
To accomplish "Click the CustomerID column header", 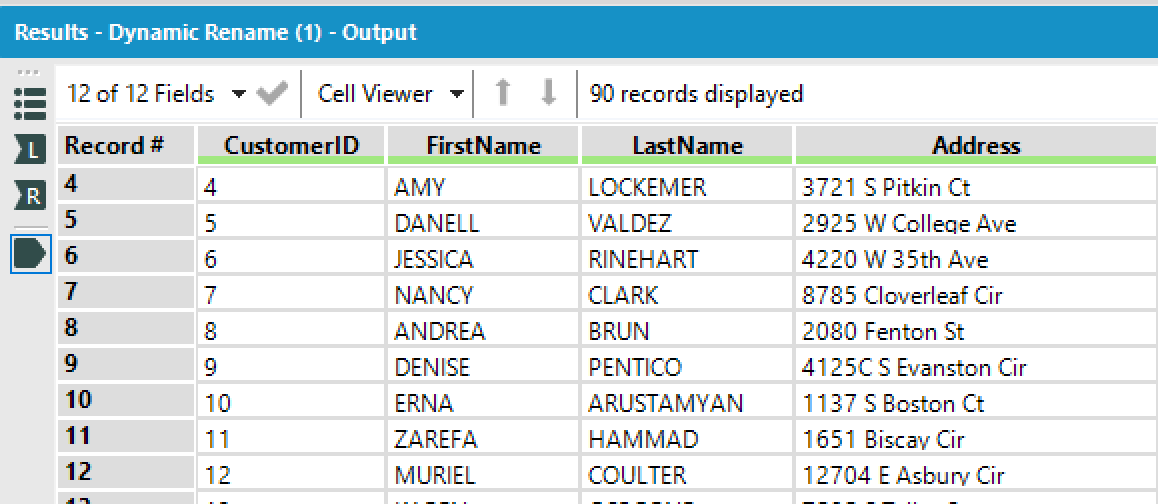I will (291, 145).
